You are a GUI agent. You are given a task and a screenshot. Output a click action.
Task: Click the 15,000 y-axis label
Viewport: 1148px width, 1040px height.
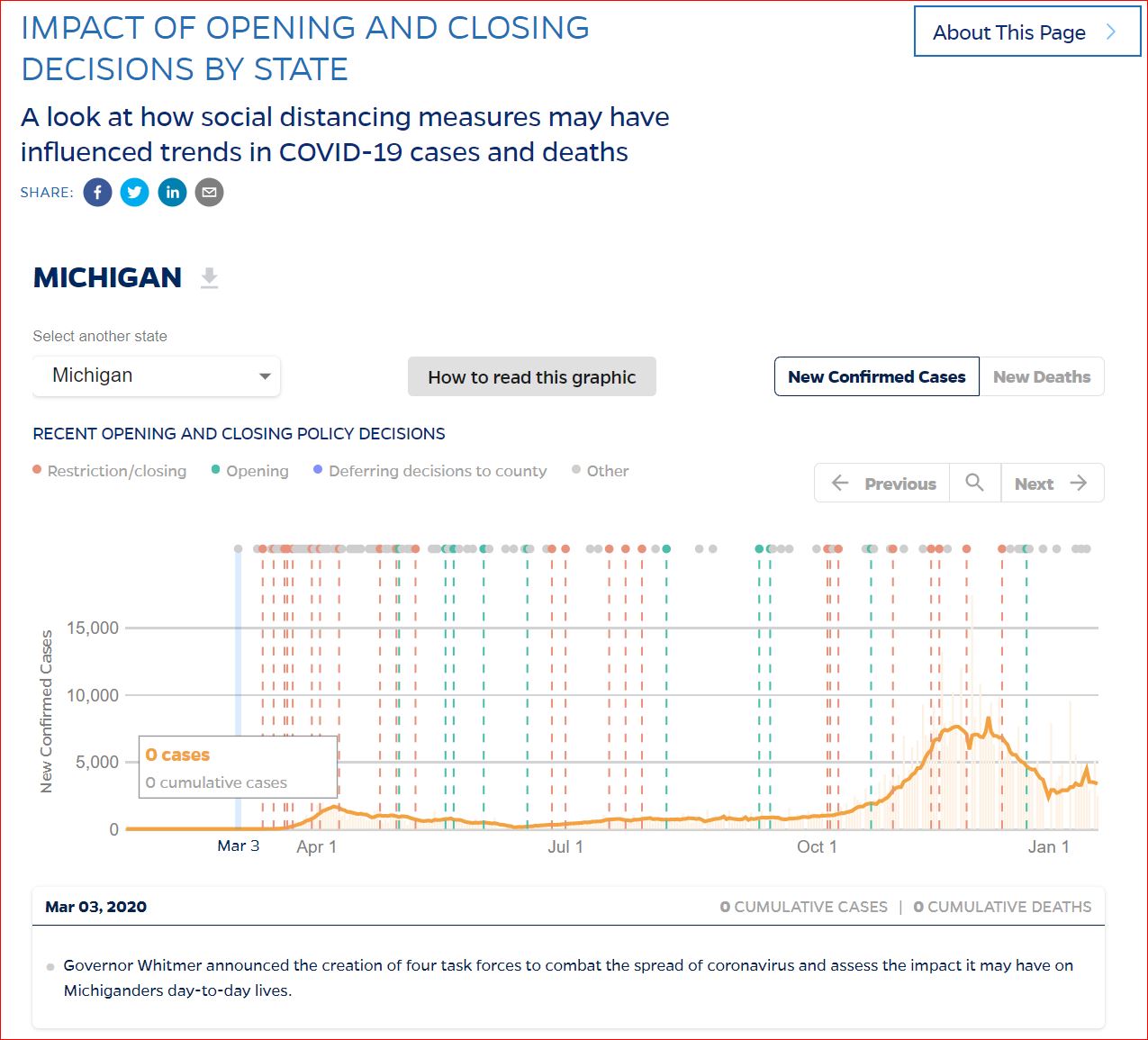93,628
